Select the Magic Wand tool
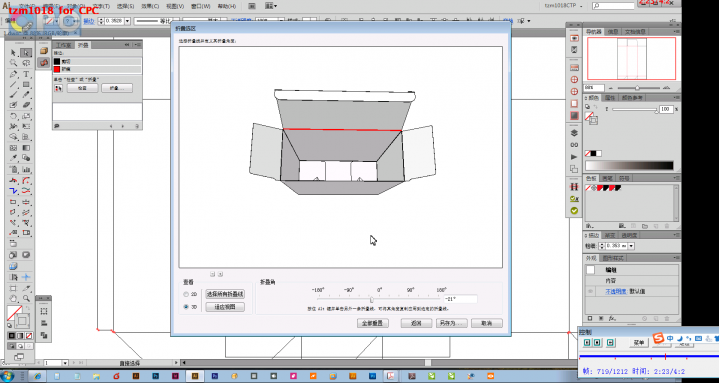This screenshot has width=719, height=383. (13, 63)
